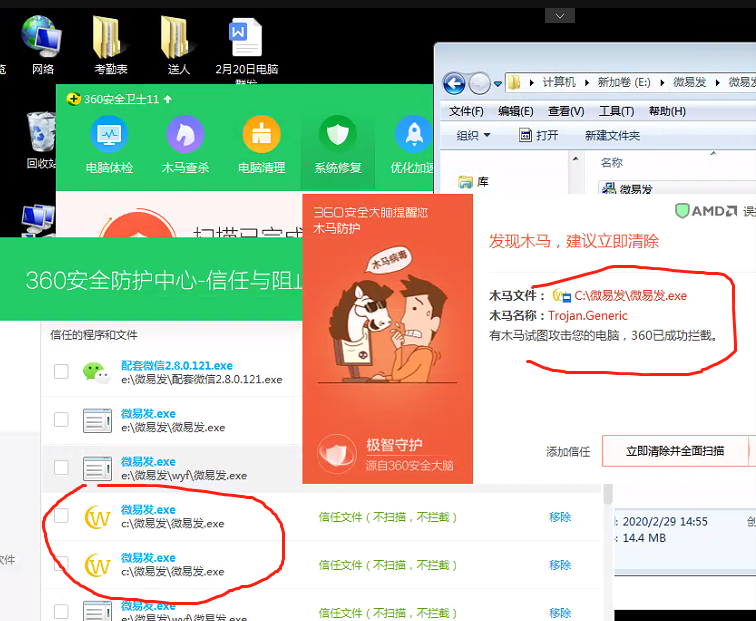Click the chevron dropdown at top of screen
The height and width of the screenshot is (621, 756).
[x=560, y=16]
